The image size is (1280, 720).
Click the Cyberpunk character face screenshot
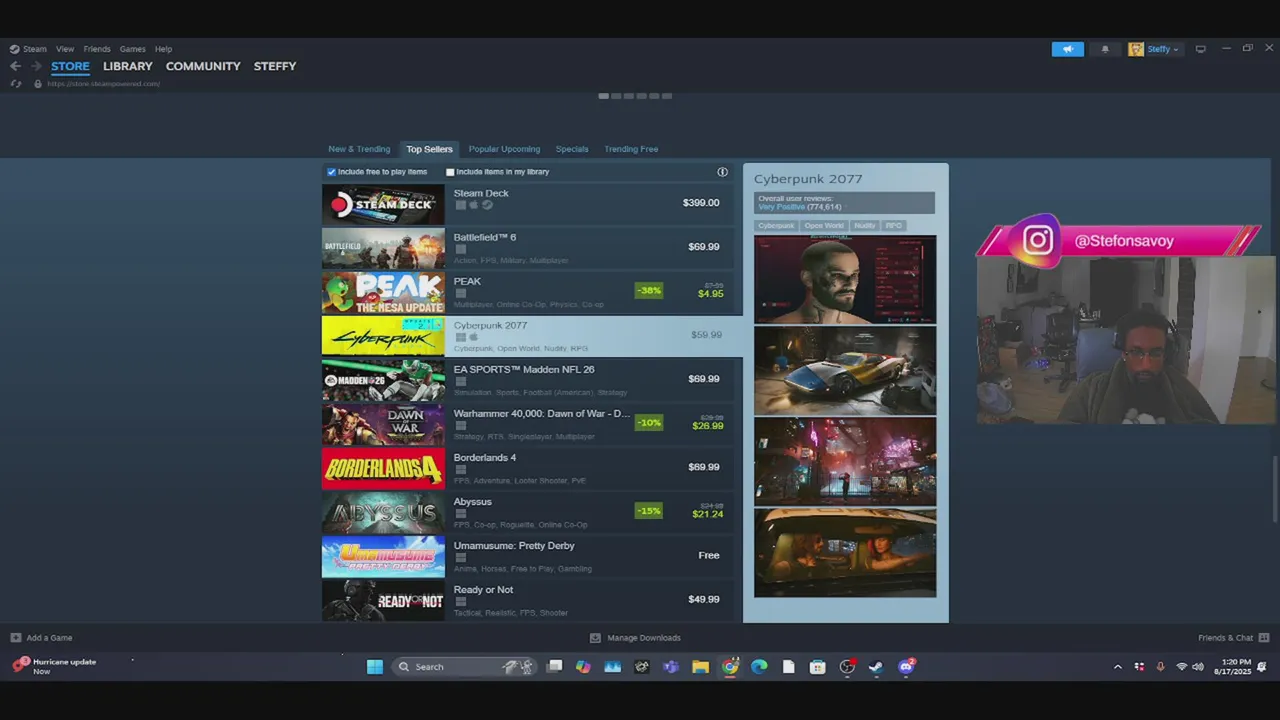(845, 279)
